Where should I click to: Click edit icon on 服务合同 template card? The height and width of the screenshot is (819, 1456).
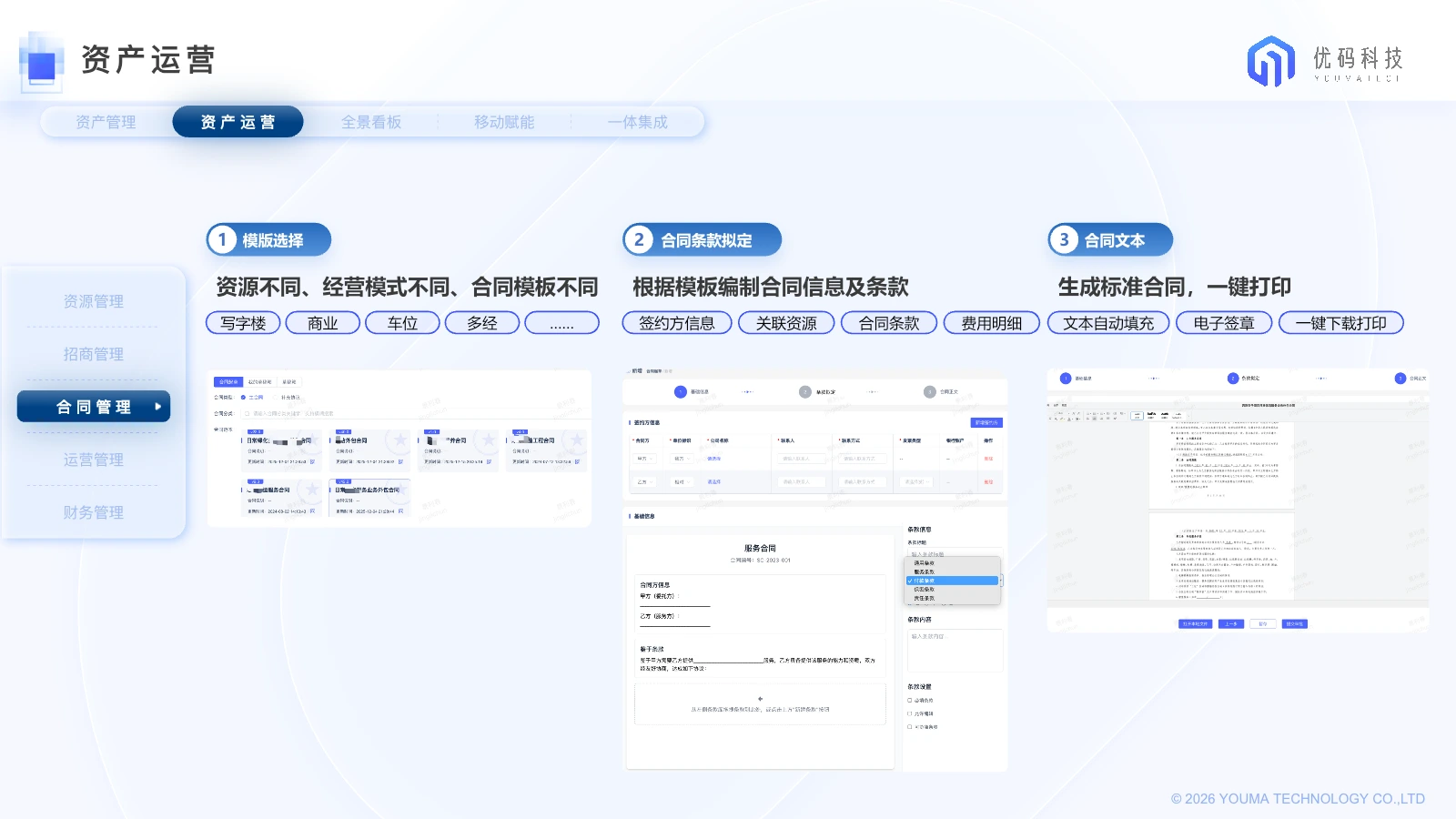click(312, 511)
